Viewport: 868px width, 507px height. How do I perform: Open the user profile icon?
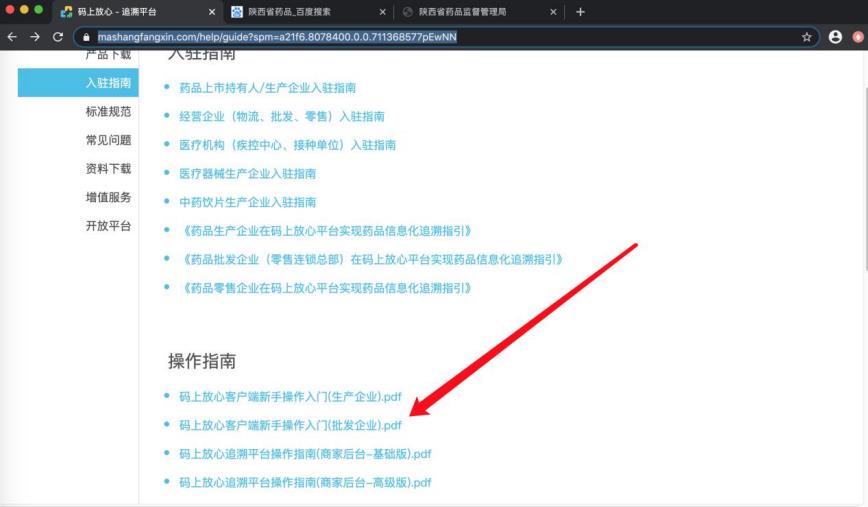tap(835, 37)
